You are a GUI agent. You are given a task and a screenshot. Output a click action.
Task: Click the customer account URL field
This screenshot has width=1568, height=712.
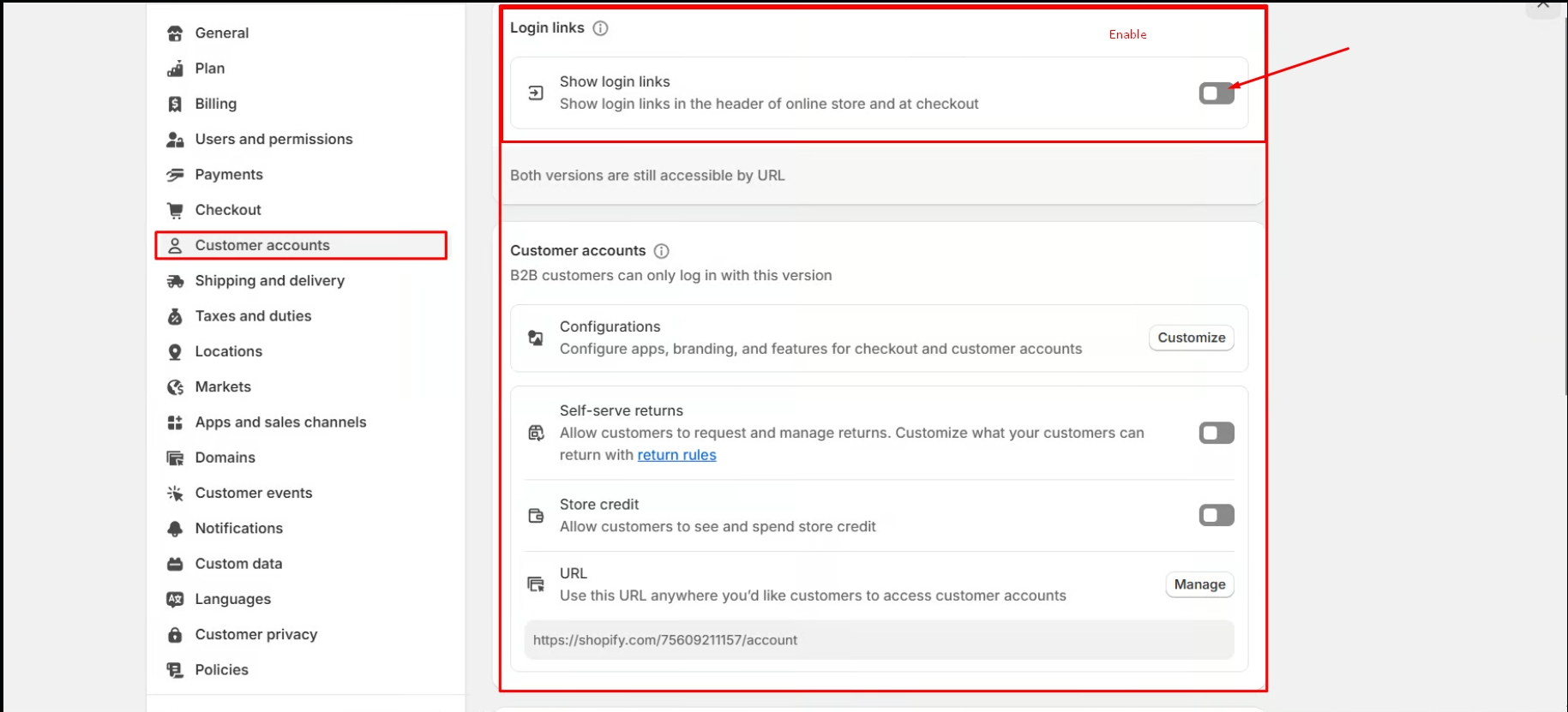tap(879, 640)
